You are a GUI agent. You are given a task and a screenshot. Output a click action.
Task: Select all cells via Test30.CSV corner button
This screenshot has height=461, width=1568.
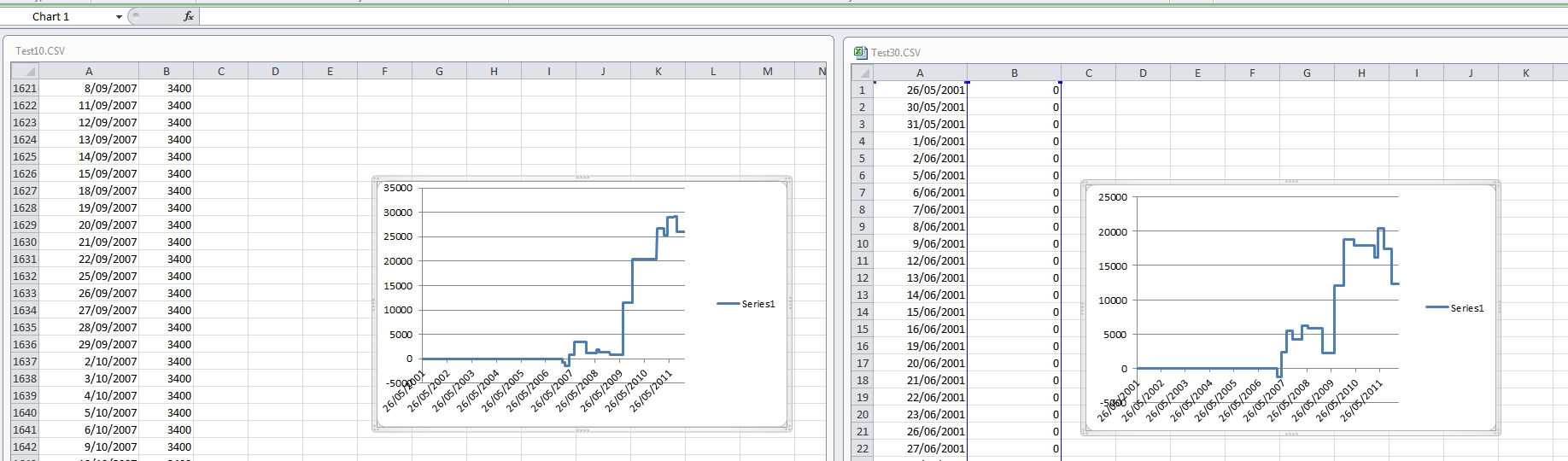862,73
